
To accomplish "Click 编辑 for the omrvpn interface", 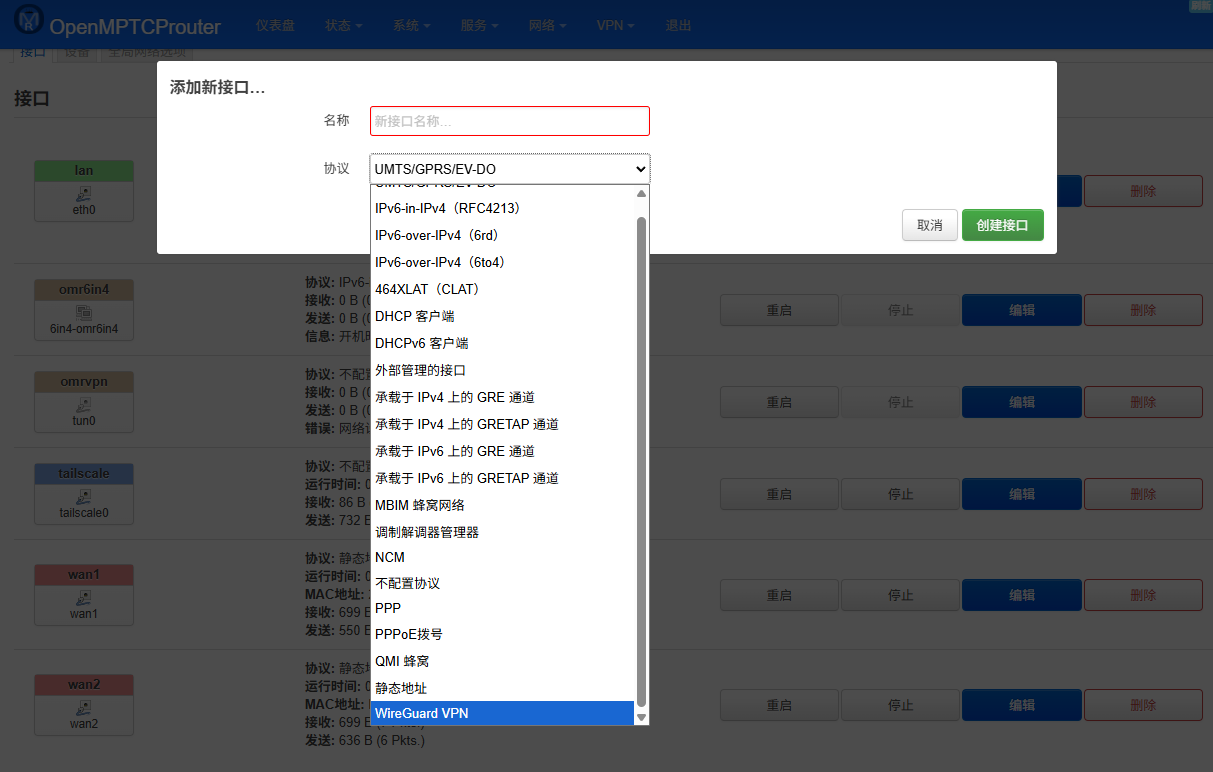I will coord(1022,402).
